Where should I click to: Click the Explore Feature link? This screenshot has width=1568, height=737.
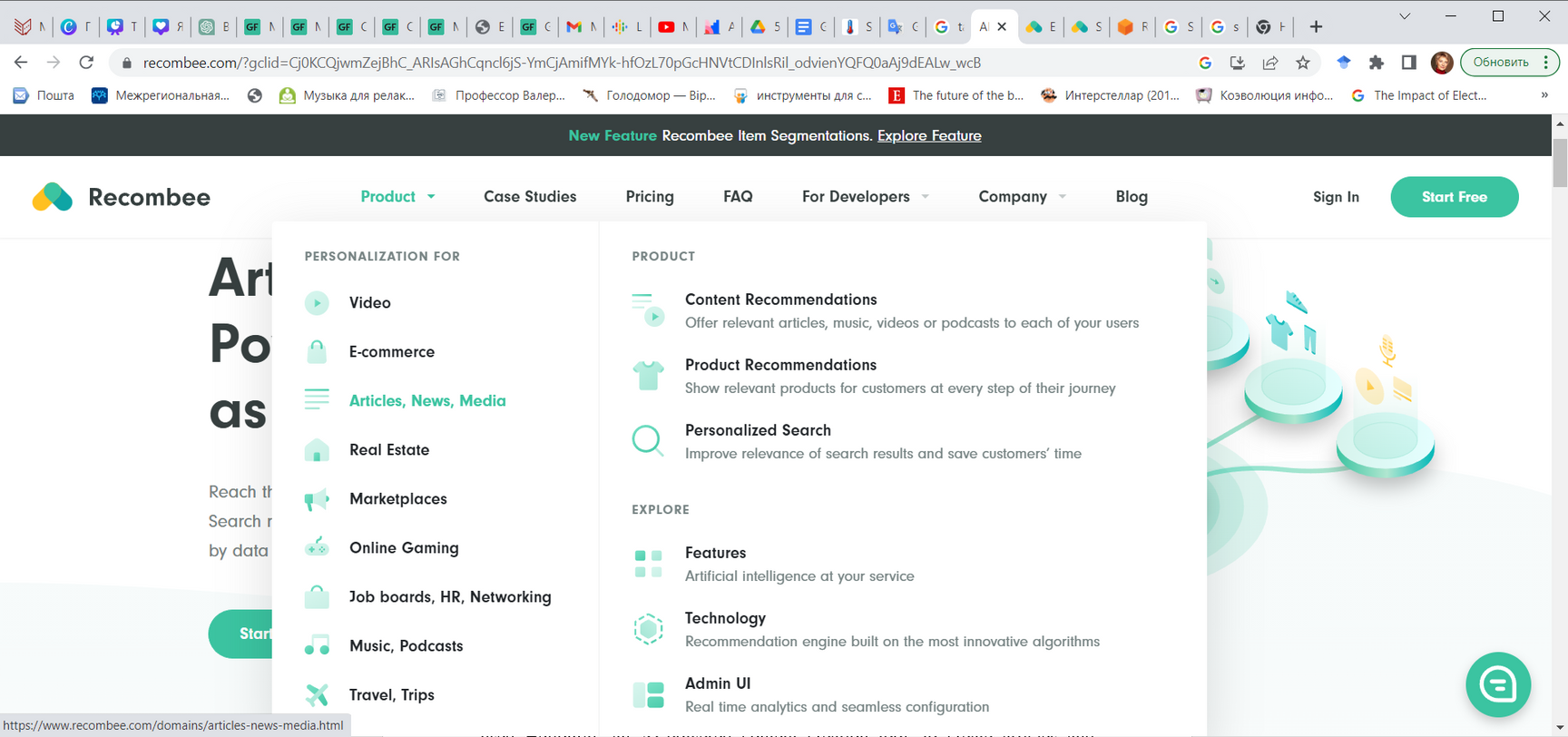929,135
